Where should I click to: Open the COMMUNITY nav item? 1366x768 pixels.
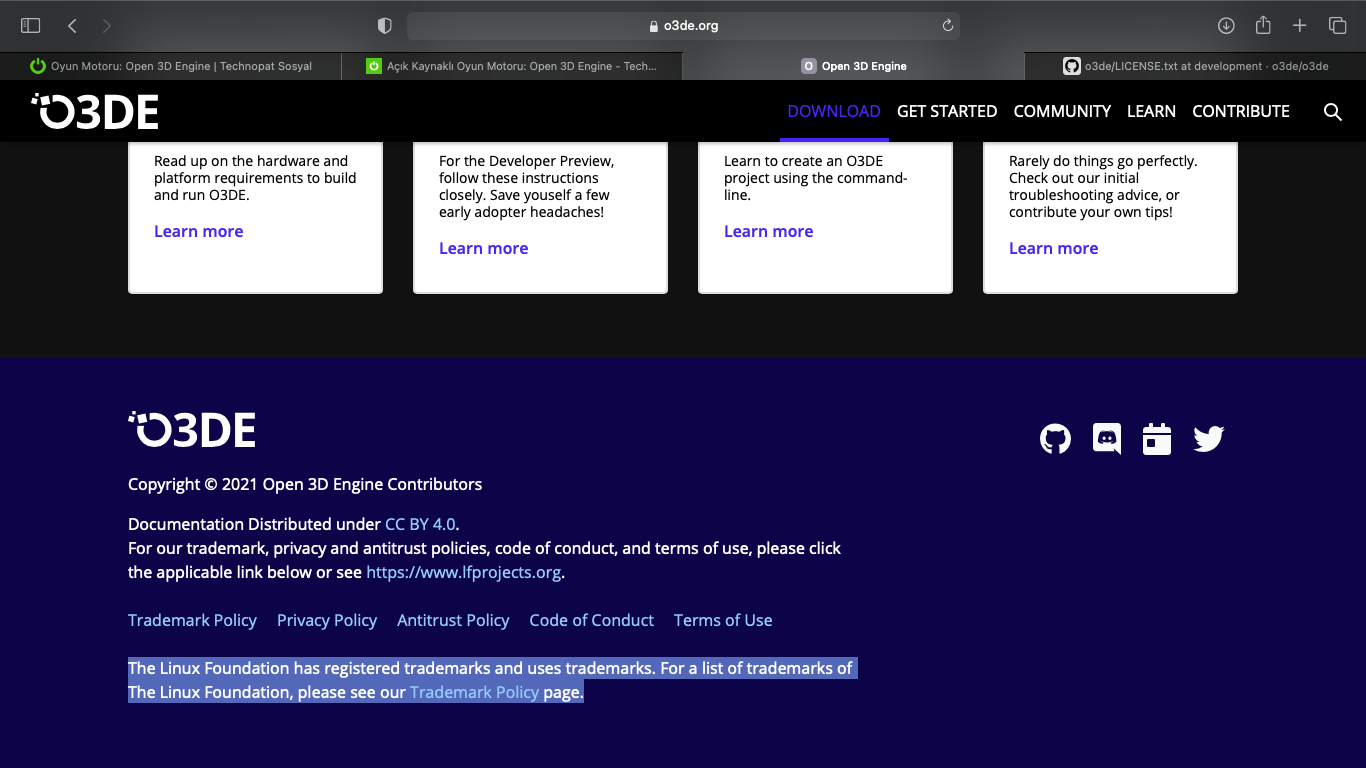pos(1062,111)
